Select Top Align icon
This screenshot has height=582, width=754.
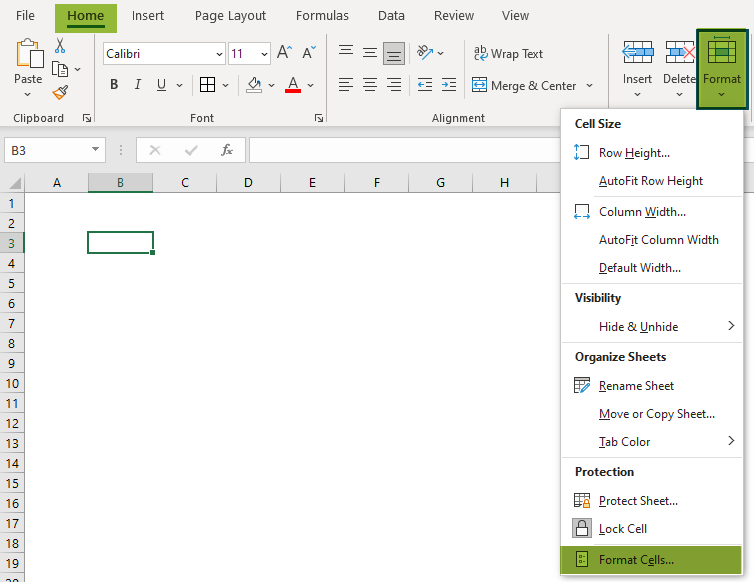[346, 52]
